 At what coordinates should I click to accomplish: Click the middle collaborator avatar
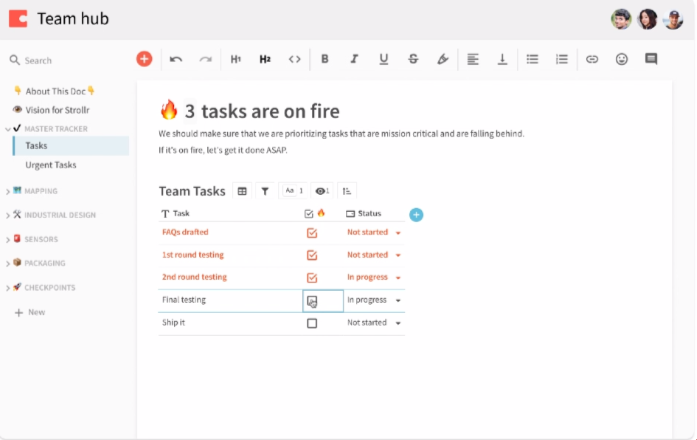(x=647, y=19)
